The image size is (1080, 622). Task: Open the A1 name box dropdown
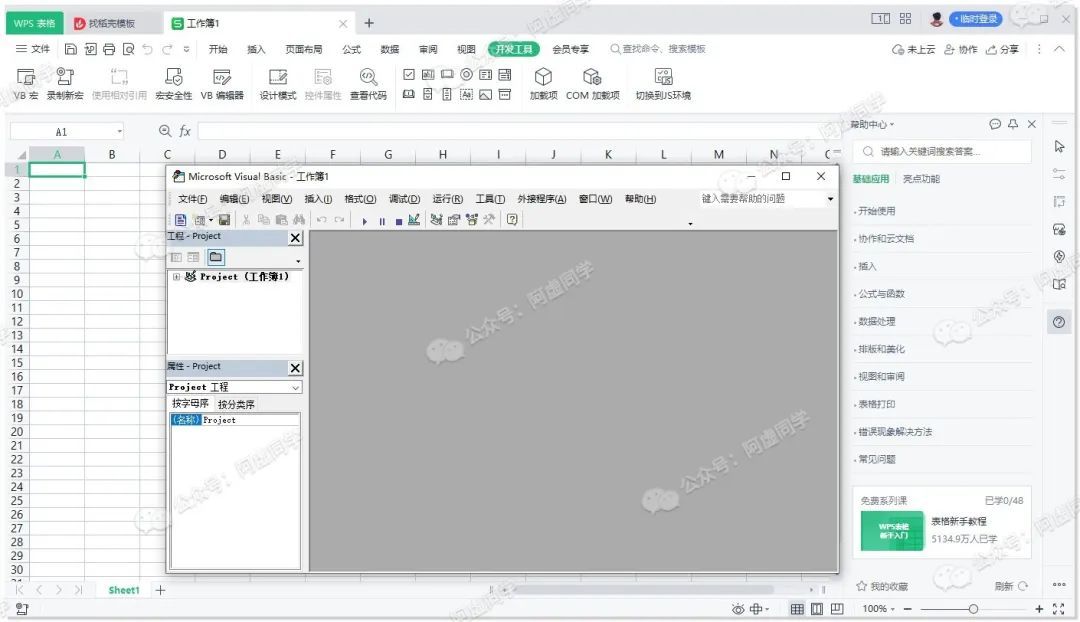tap(119, 132)
